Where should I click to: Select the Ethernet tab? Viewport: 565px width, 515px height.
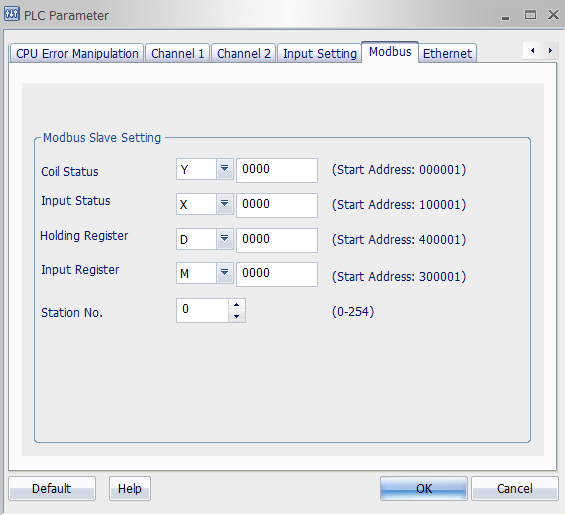tap(447, 53)
